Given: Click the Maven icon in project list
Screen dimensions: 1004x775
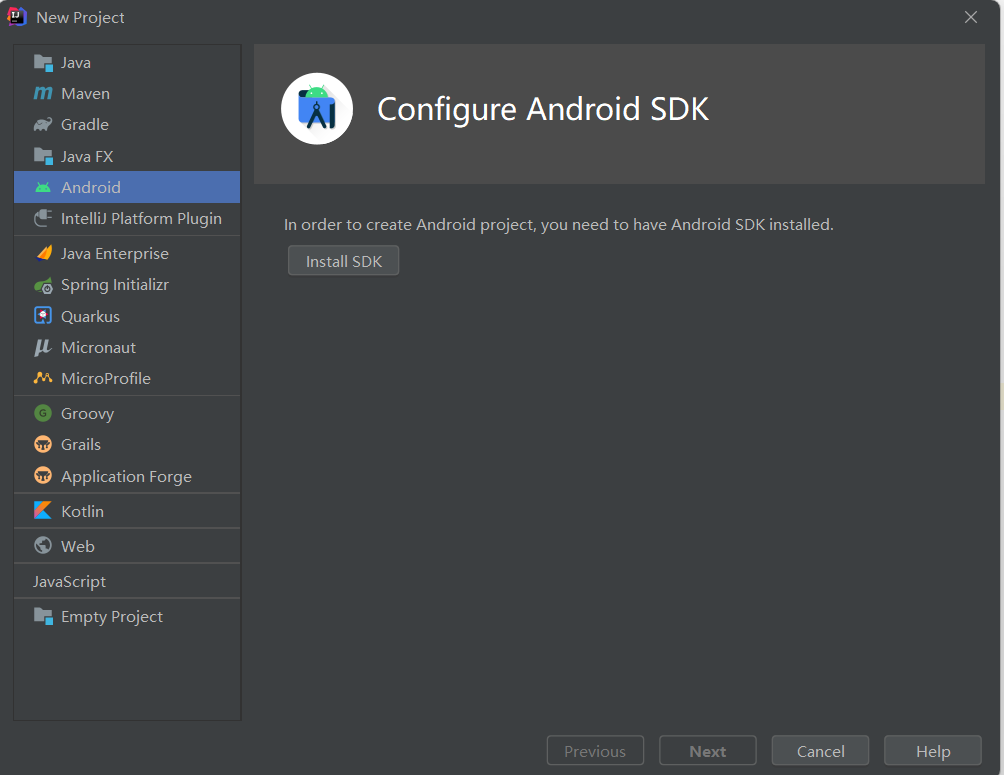Looking at the screenshot, I should pyautogui.click(x=43, y=94).
